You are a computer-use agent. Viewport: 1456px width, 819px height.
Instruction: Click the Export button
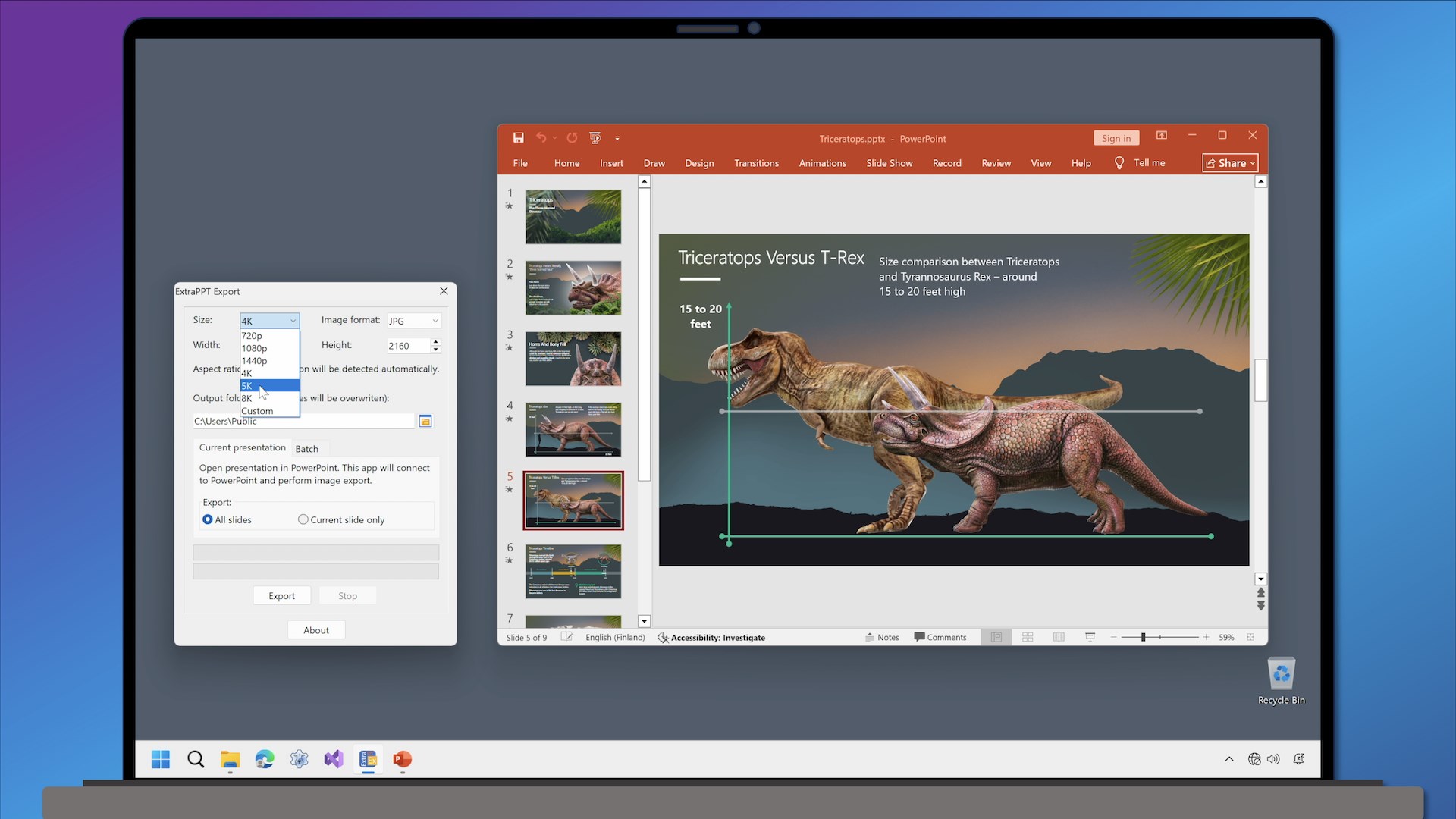coord(281,596)
